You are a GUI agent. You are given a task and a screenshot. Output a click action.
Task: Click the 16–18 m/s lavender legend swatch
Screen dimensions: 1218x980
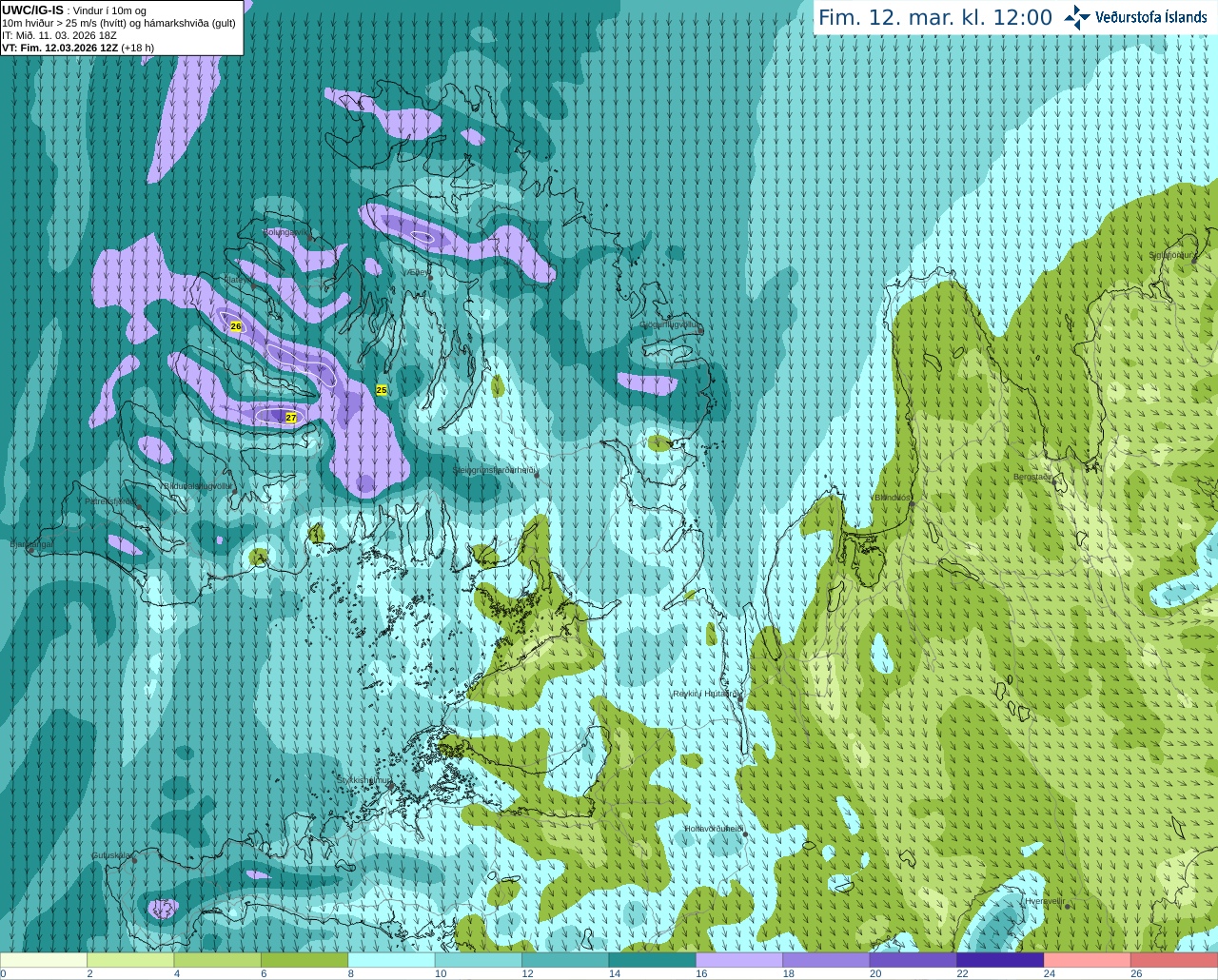[739, 960]
